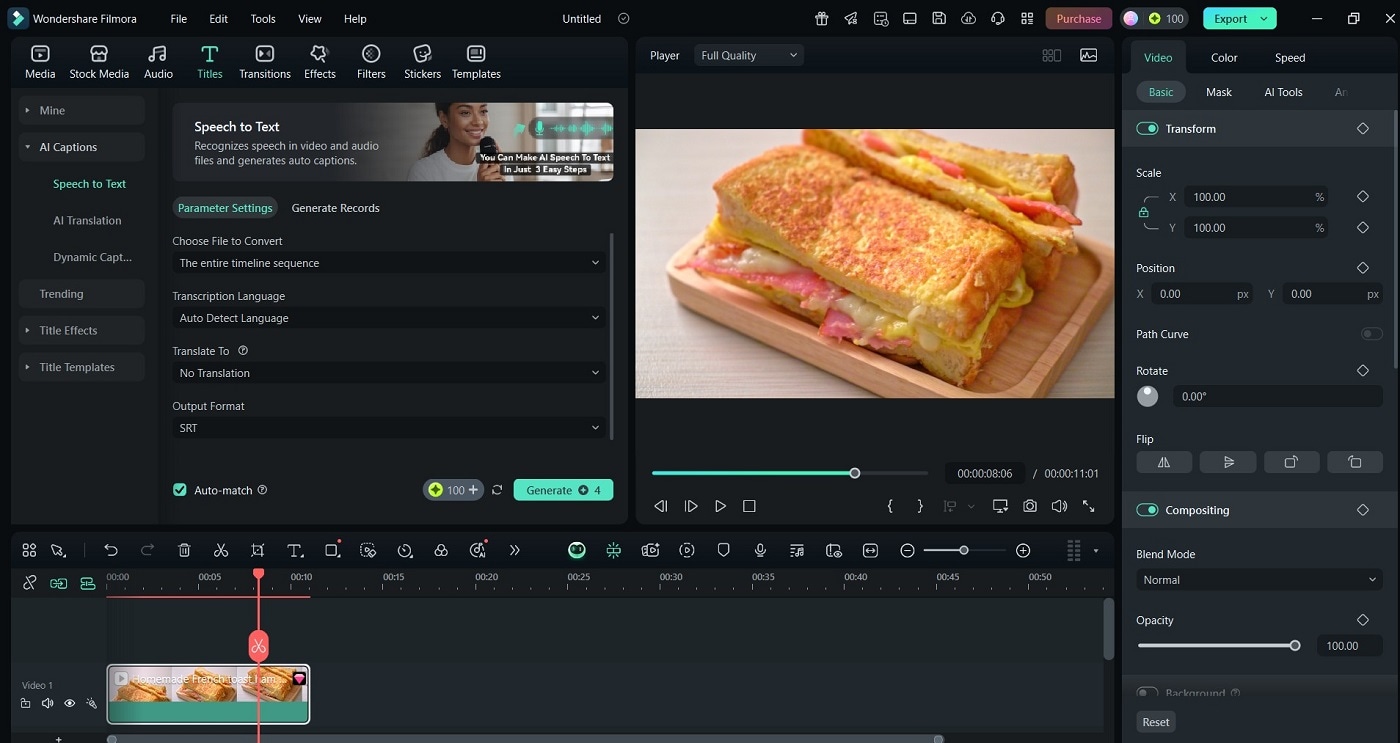
Task: Open the Transcription Language dropdown
Action: [x=390, y=318]
